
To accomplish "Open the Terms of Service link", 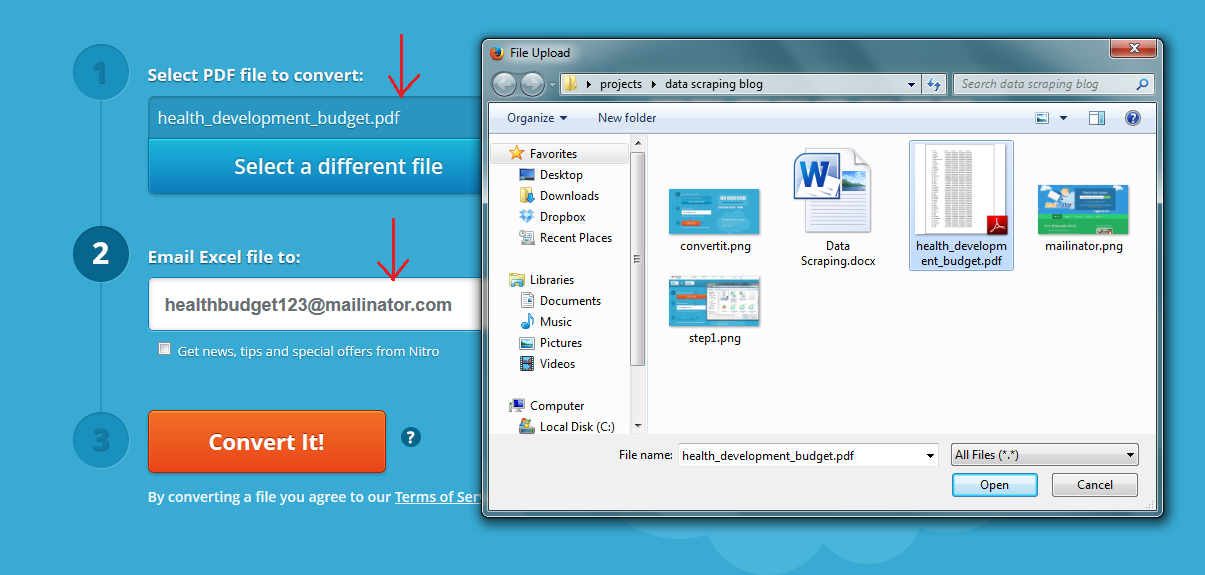I will pyautogui.click(x=439, y=497).
